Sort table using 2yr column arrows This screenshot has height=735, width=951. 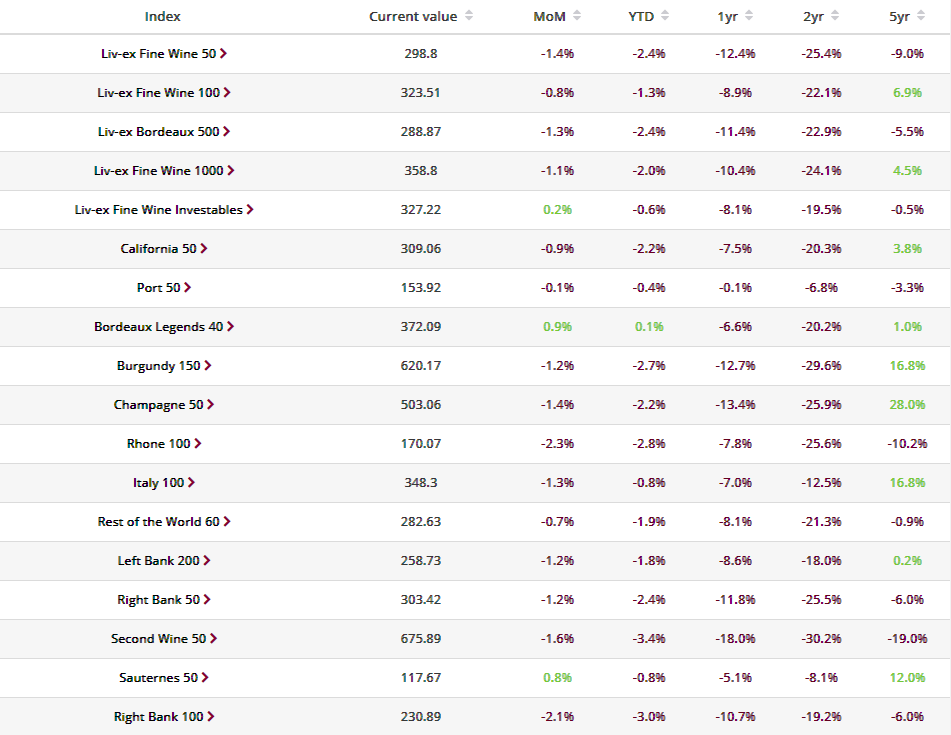[835, 16]
